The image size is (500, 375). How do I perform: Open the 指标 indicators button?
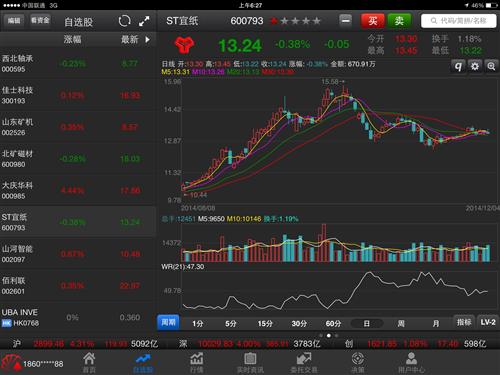click(464, 322)
